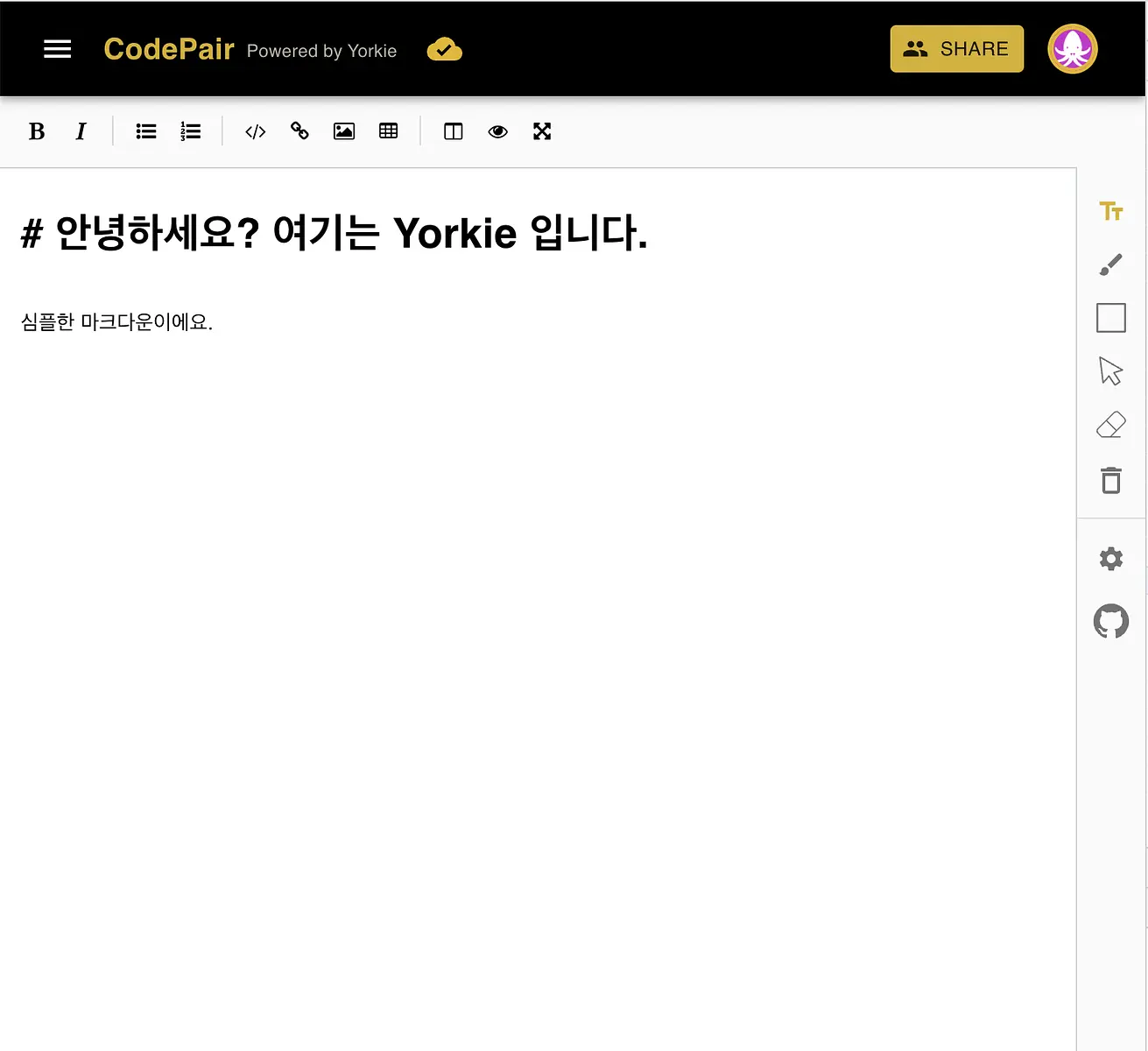Open the hamburger navigation menu

[x=58, y=49]
